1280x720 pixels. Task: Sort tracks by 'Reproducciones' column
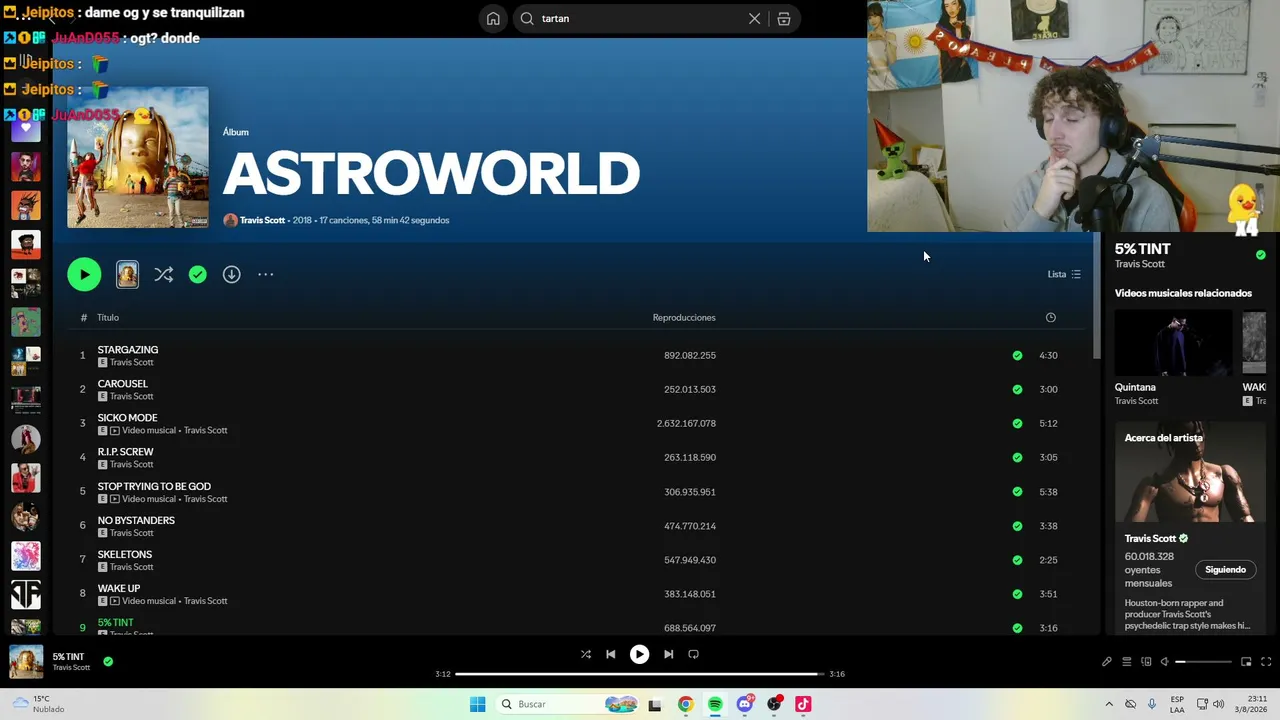pyautogui.click(x=684, y=318)
